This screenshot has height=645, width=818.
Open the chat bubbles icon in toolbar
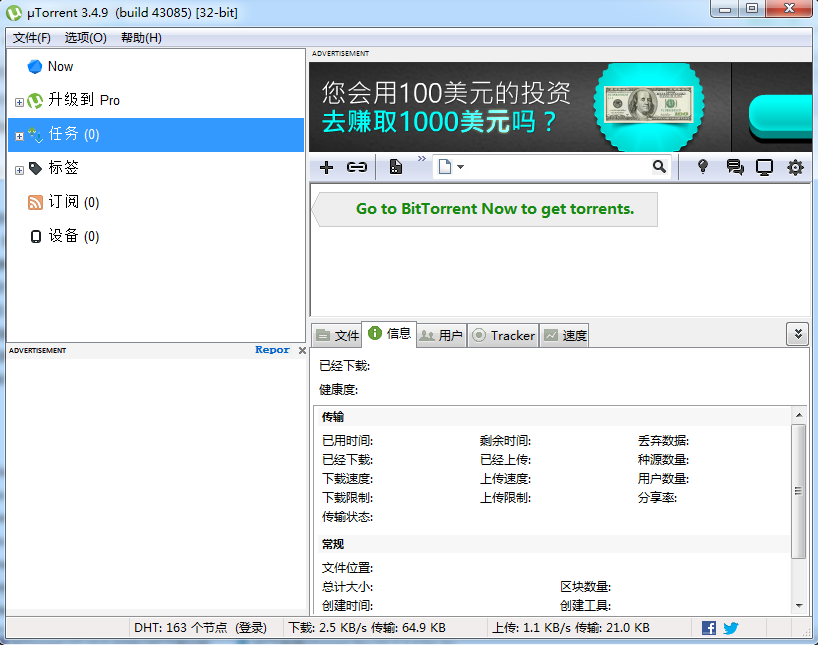pyautogui.click(x=735, y=167)
